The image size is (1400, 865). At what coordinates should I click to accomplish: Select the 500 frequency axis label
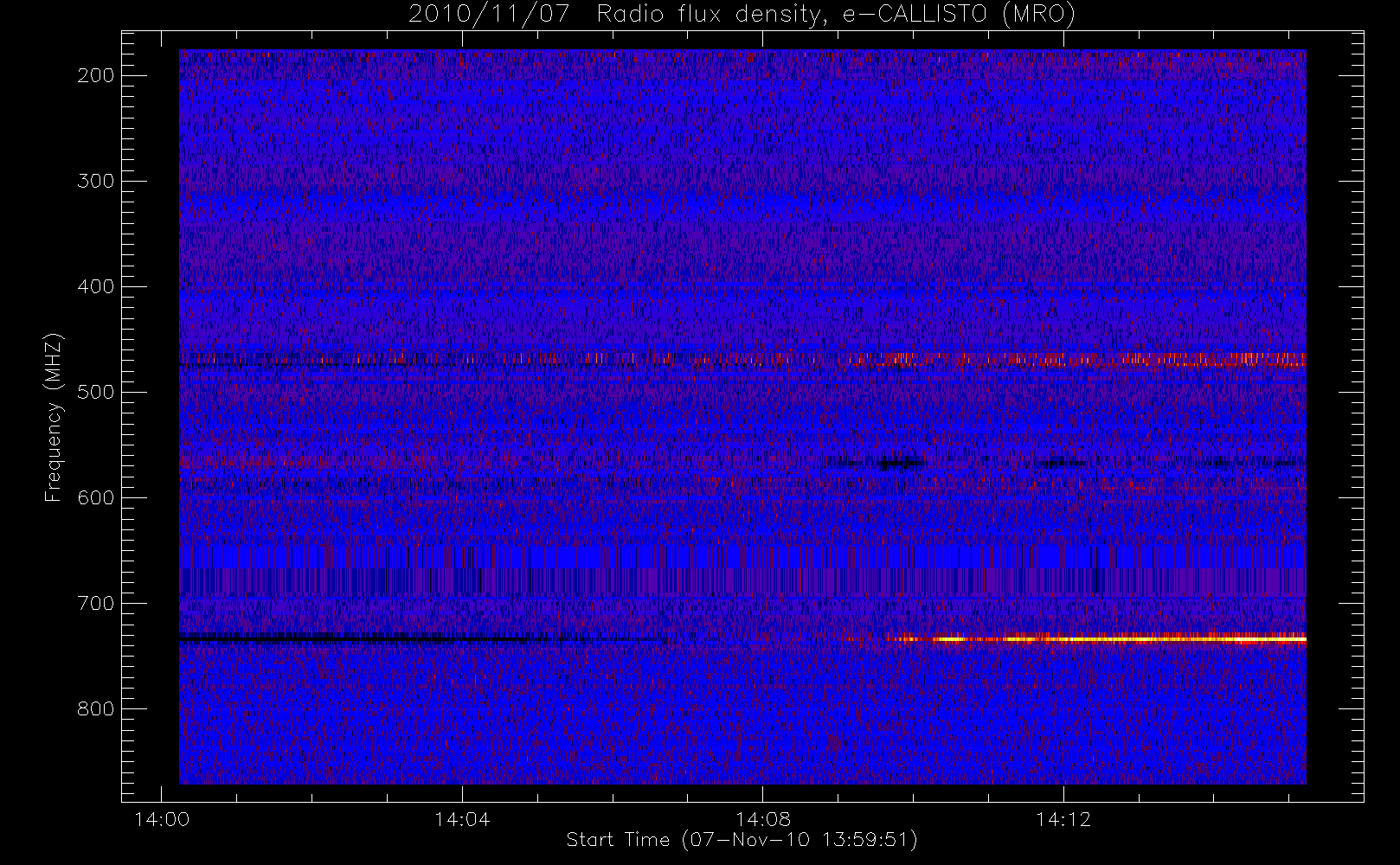point(96,392)
